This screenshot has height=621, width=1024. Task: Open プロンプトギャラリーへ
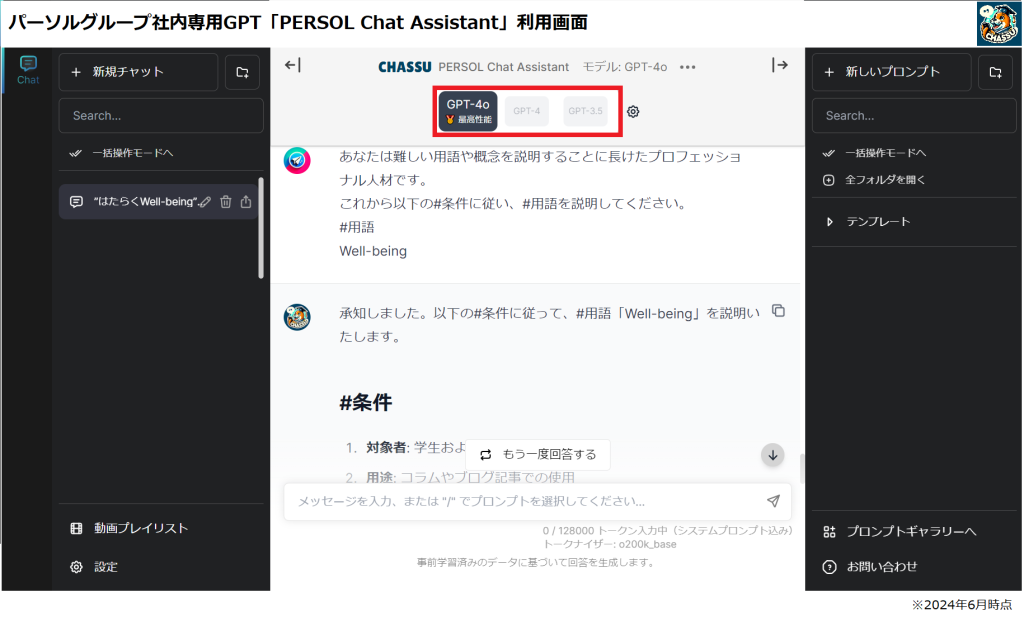(900, 532)
